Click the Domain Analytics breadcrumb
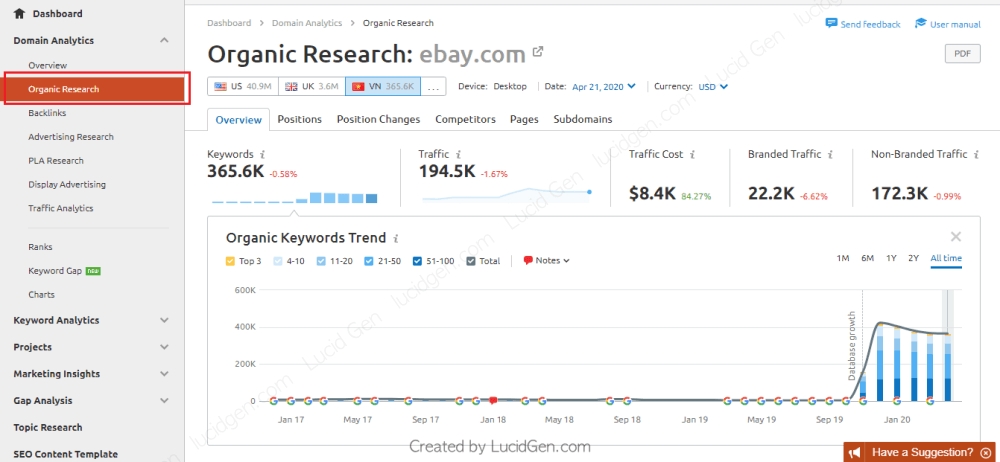 coord(307,23)
